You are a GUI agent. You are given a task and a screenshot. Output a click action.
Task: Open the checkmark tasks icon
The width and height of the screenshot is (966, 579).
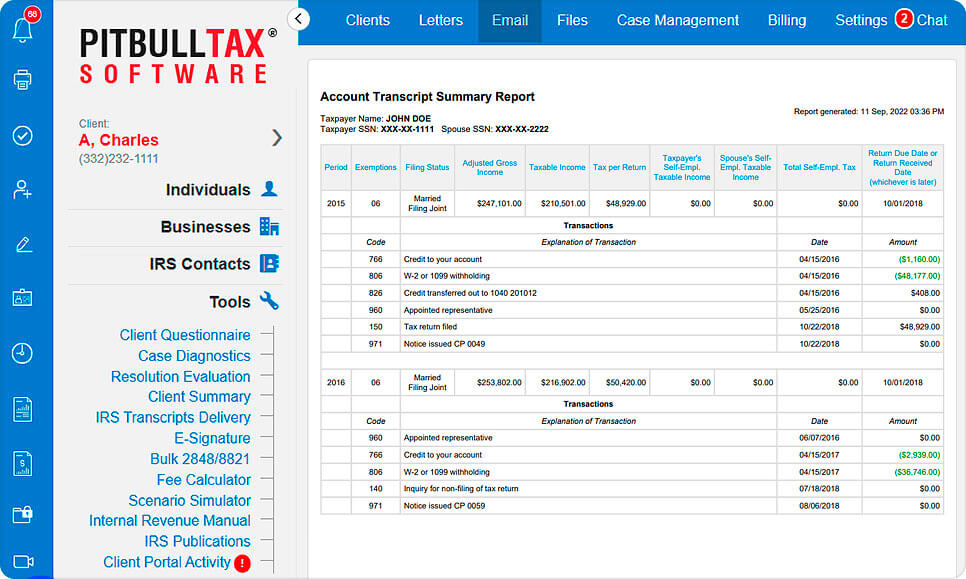[23, 136]
